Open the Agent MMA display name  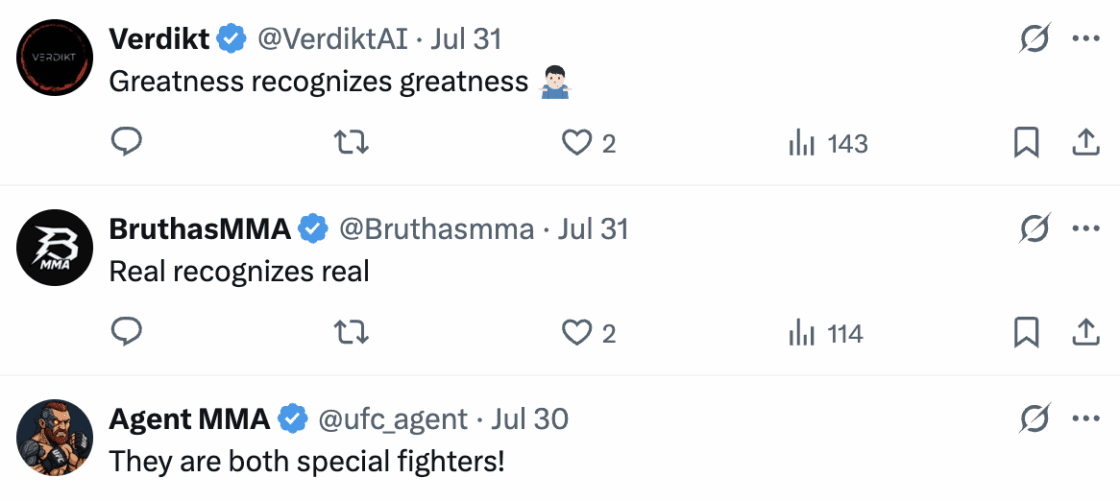tap(189, 419)
